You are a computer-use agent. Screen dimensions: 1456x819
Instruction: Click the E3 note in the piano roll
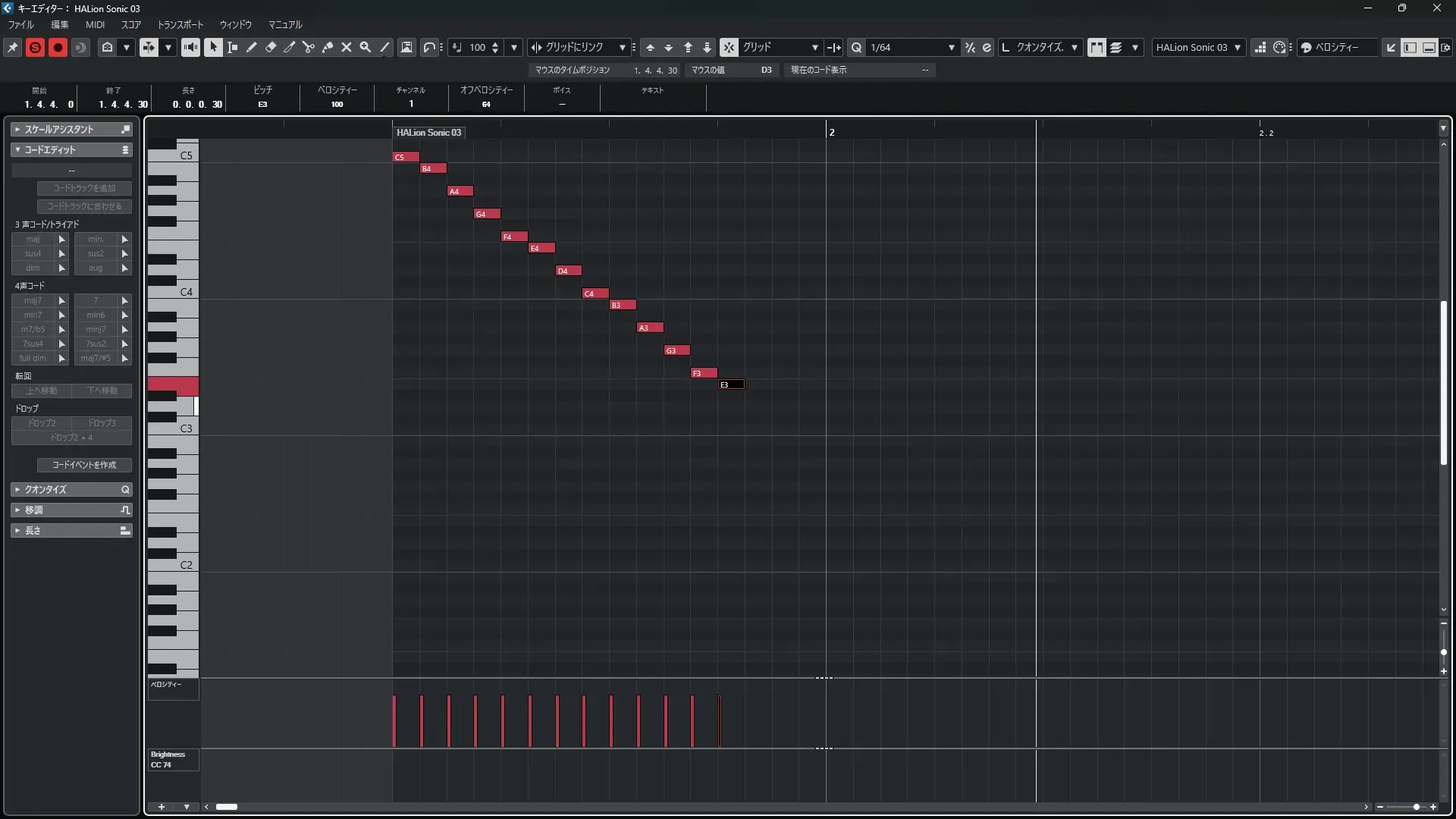coord(732,384)
